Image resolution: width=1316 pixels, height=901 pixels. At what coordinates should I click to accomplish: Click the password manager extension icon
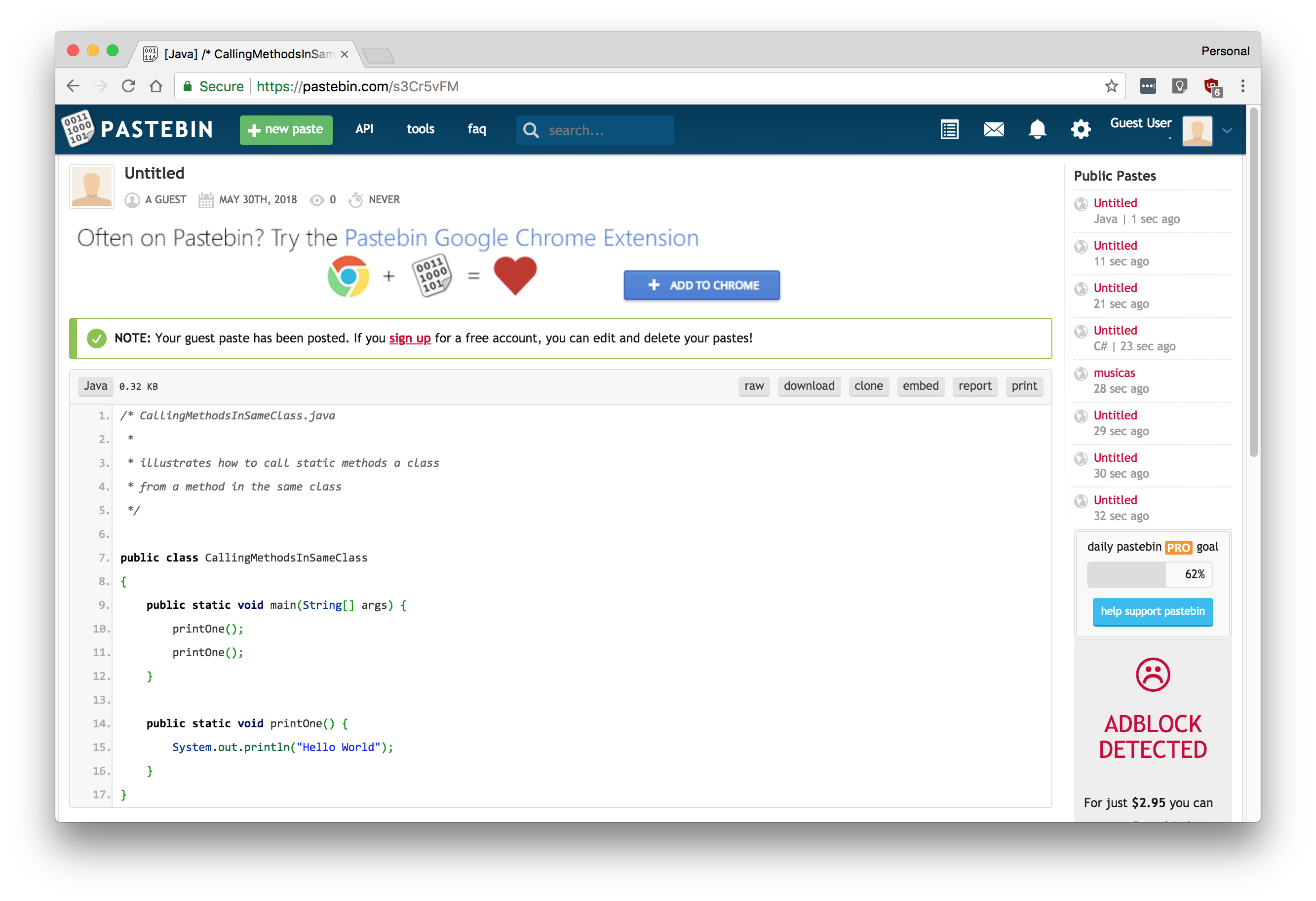(1148, 86)
